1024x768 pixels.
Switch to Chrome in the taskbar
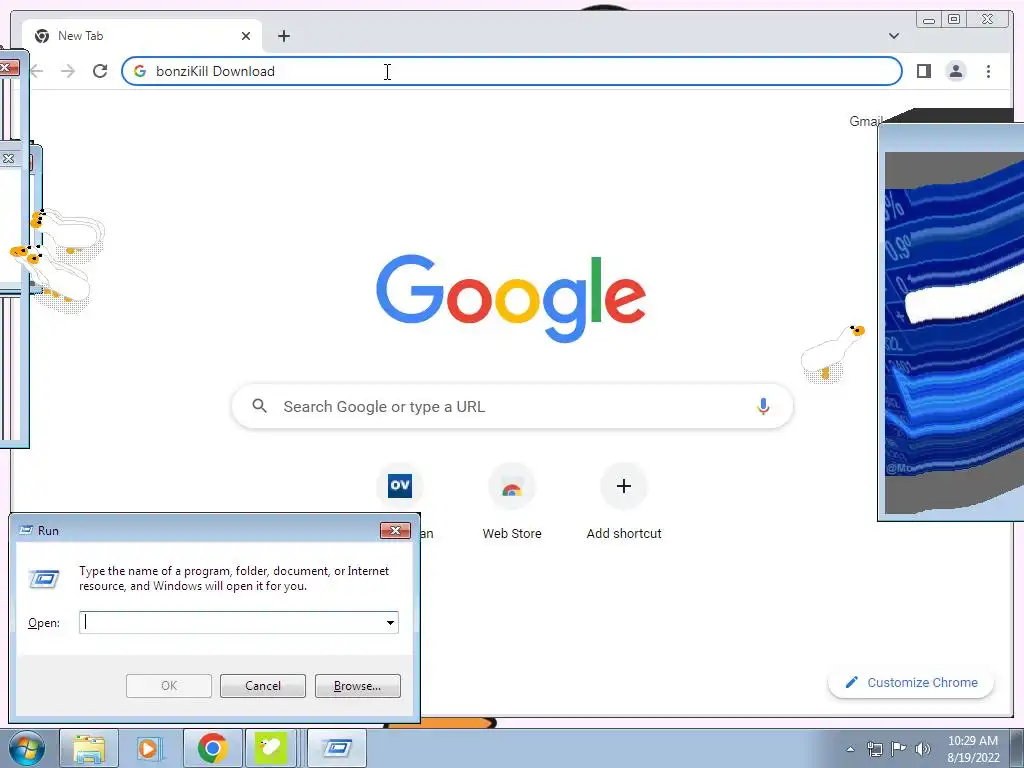(x=212, y=748)
